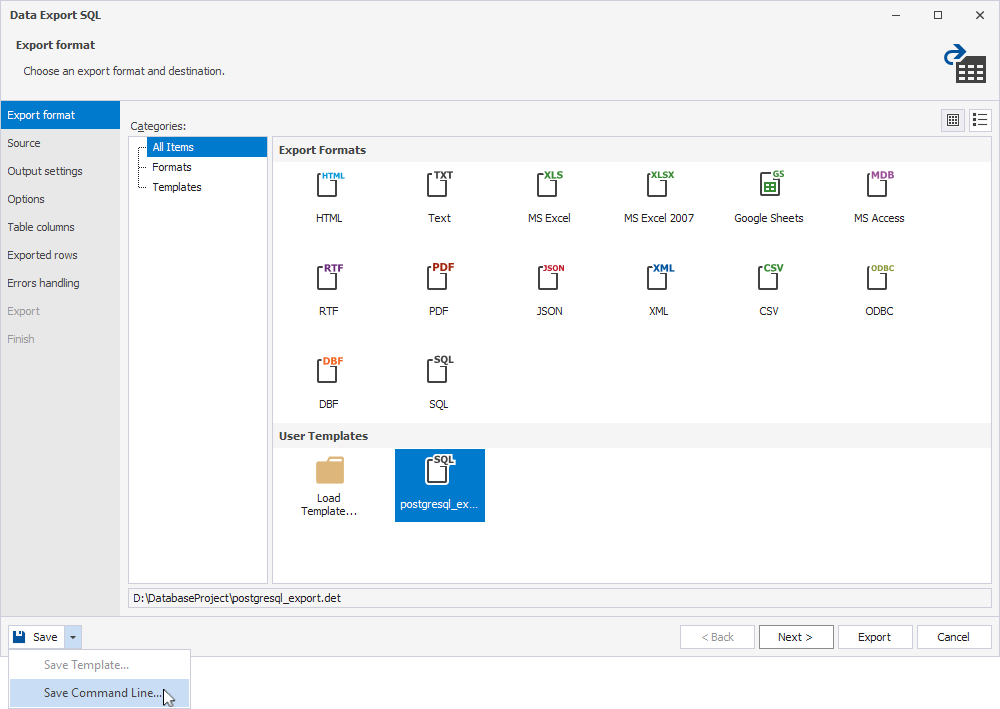Open the Save button dropdown arrow

(x=73, y=637)
